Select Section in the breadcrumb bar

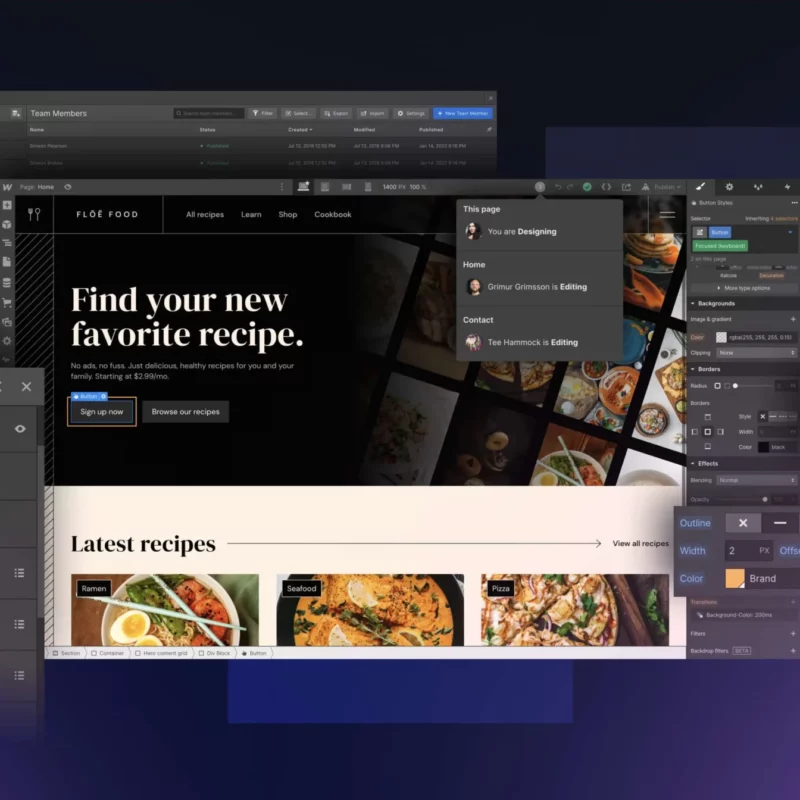click(x=66, y=653)
